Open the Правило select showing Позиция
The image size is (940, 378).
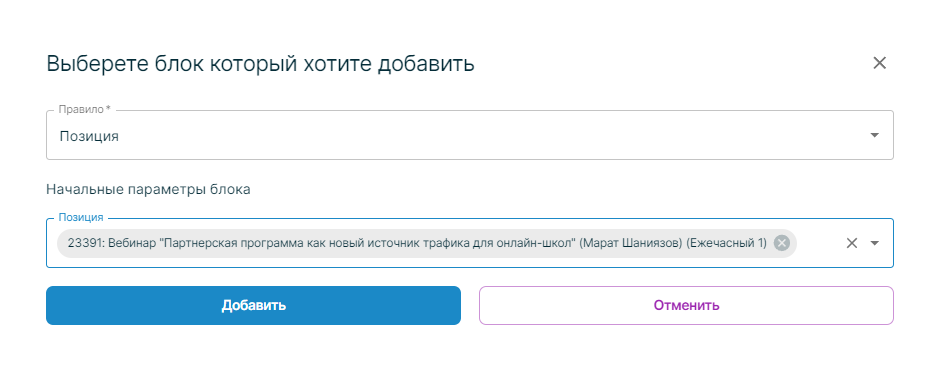[x=469, y=135]
